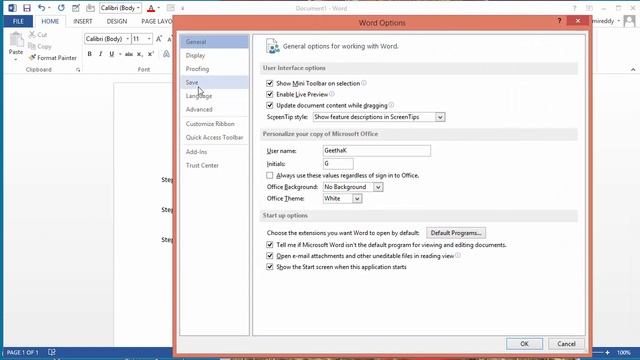Viewport: 640px width, 360px height.
Task: Open the Paste options dropdown arrow
Action: 16,60
